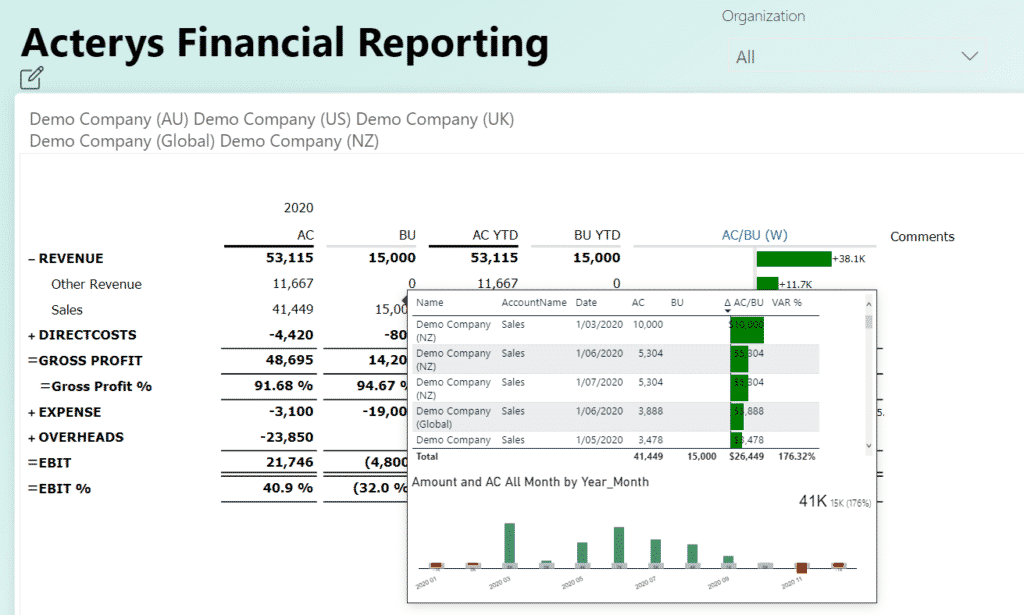Click the 176.32% total variance value

point(796,456)
